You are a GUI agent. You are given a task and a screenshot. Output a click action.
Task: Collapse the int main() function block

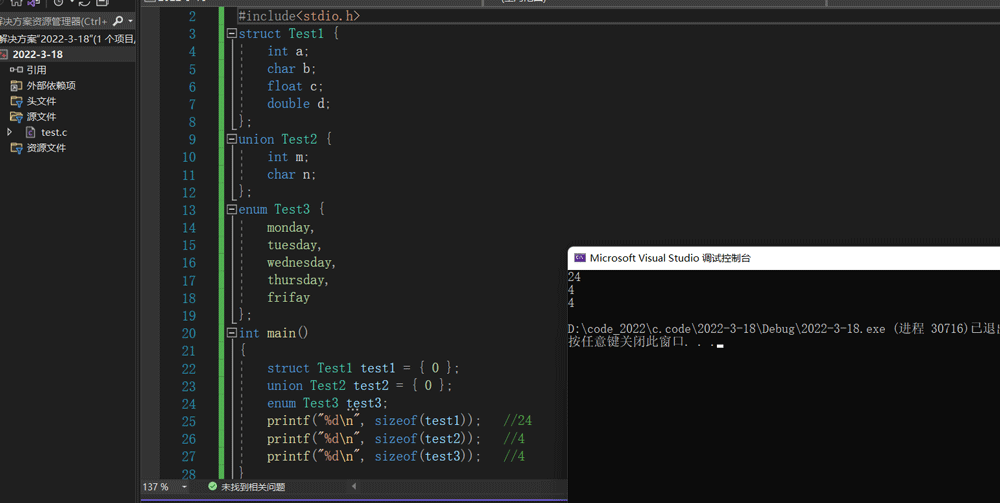pos(232,333)
